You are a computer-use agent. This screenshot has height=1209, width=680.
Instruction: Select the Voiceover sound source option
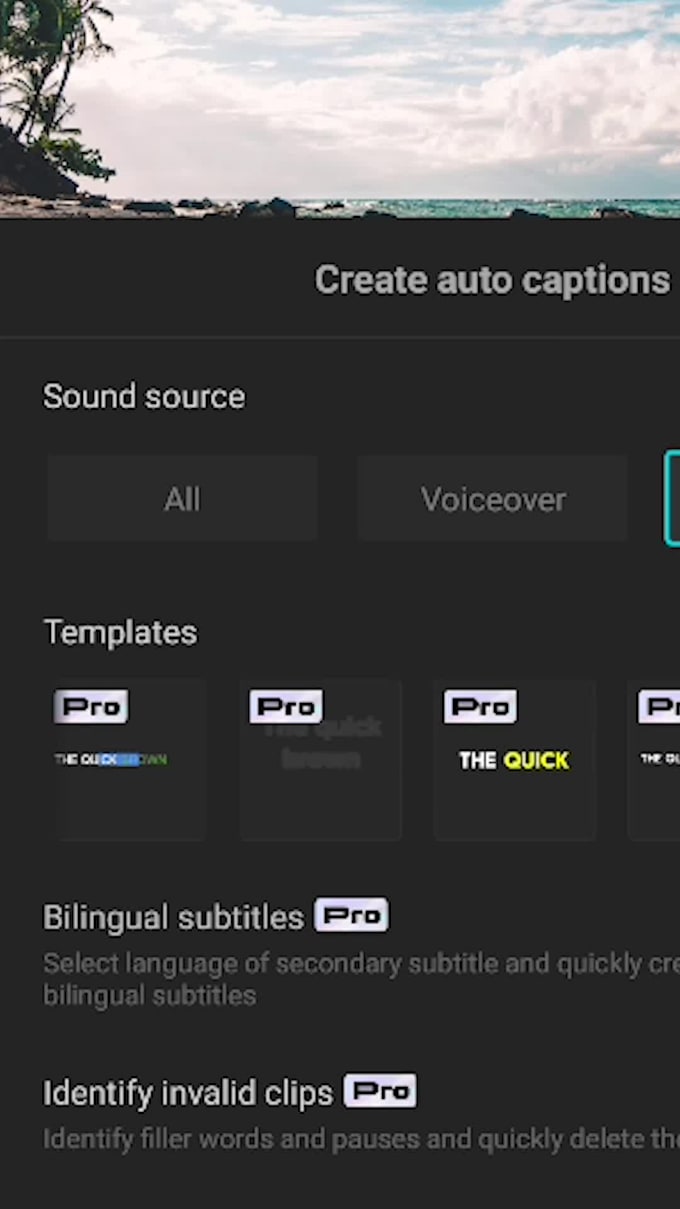click(x=493, y=499)
